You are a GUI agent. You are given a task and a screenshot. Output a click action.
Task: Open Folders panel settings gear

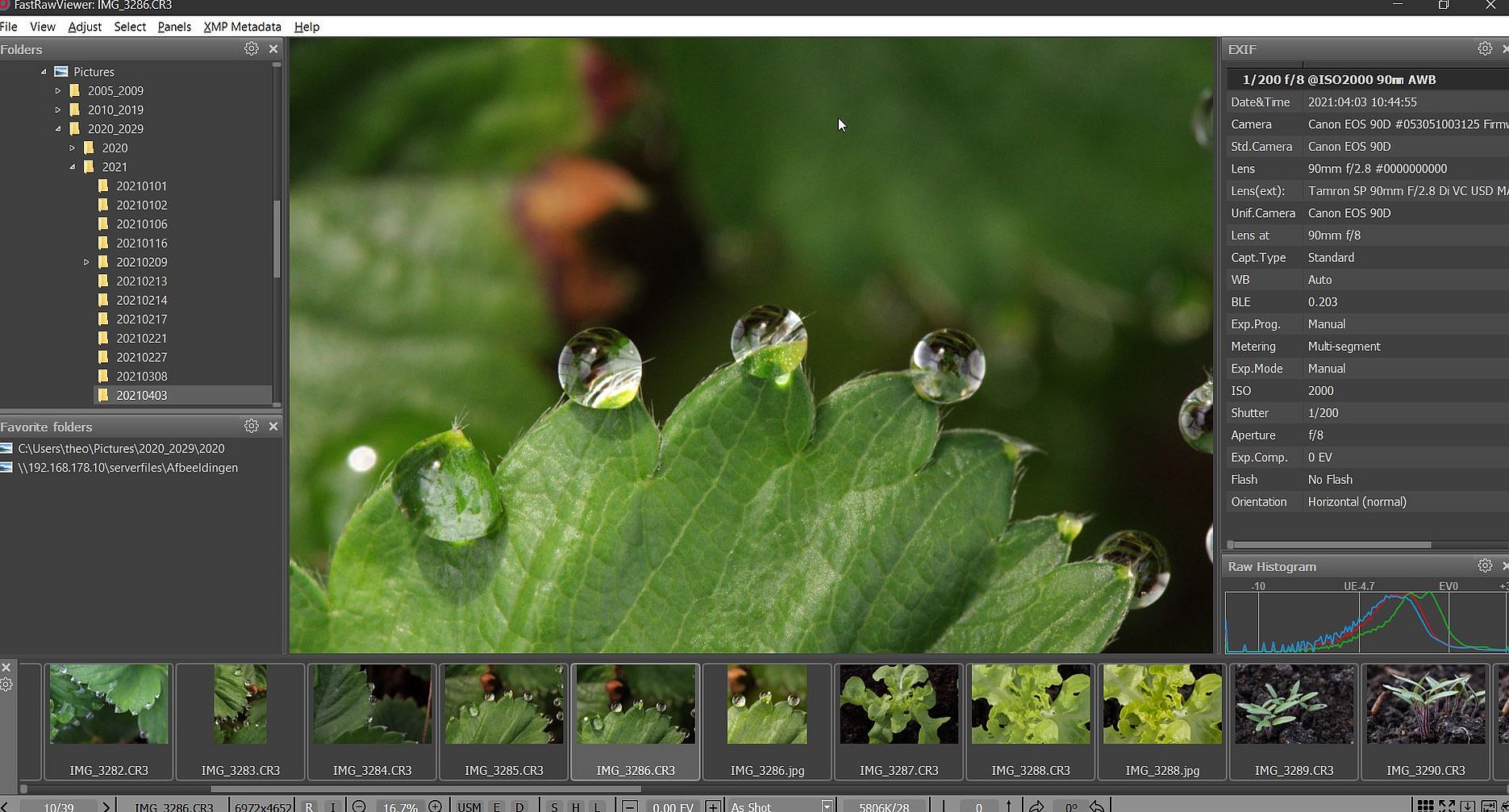coord(251,49)
